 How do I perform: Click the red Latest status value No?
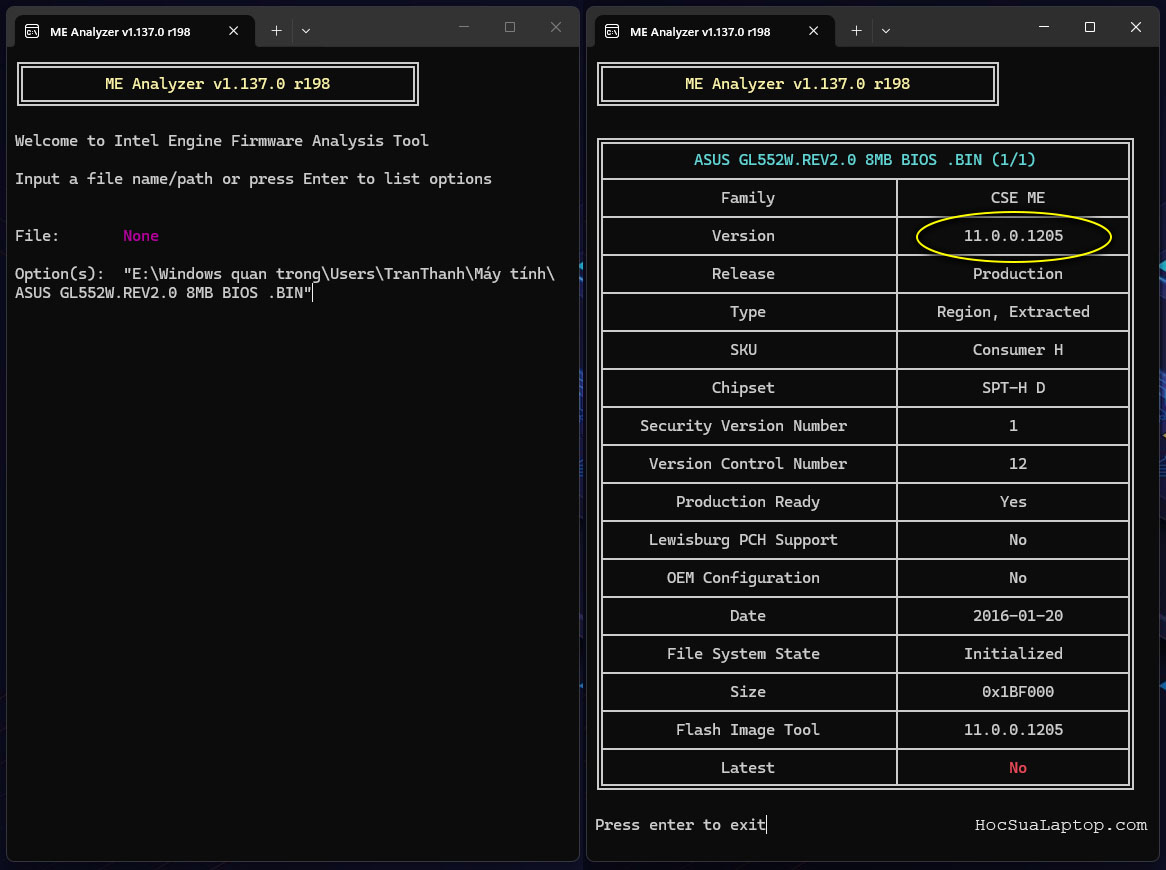pyautogui.click(x=1017, y=767)
